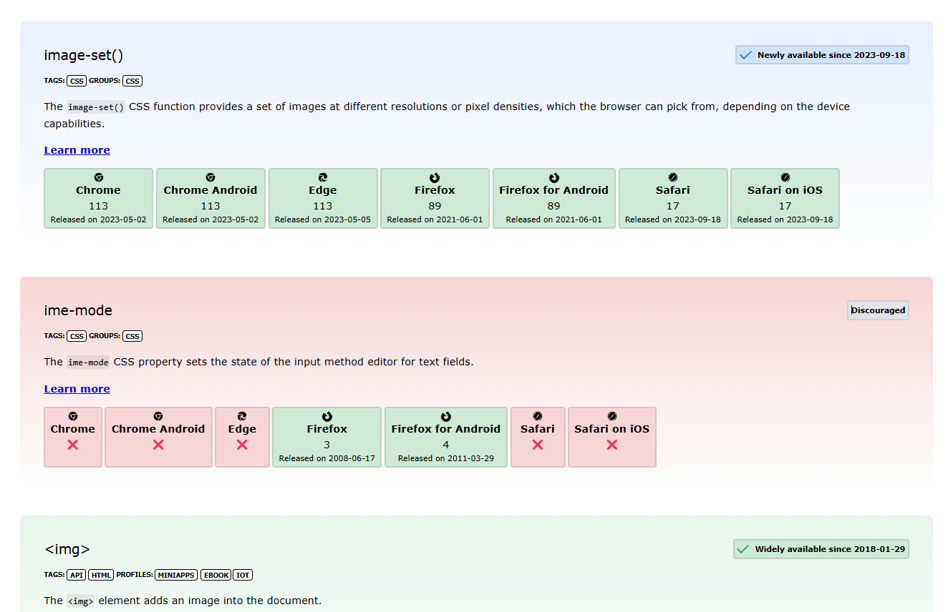
Task: Click the Discouraged badge on ime-mode
Action: point(878,310)
